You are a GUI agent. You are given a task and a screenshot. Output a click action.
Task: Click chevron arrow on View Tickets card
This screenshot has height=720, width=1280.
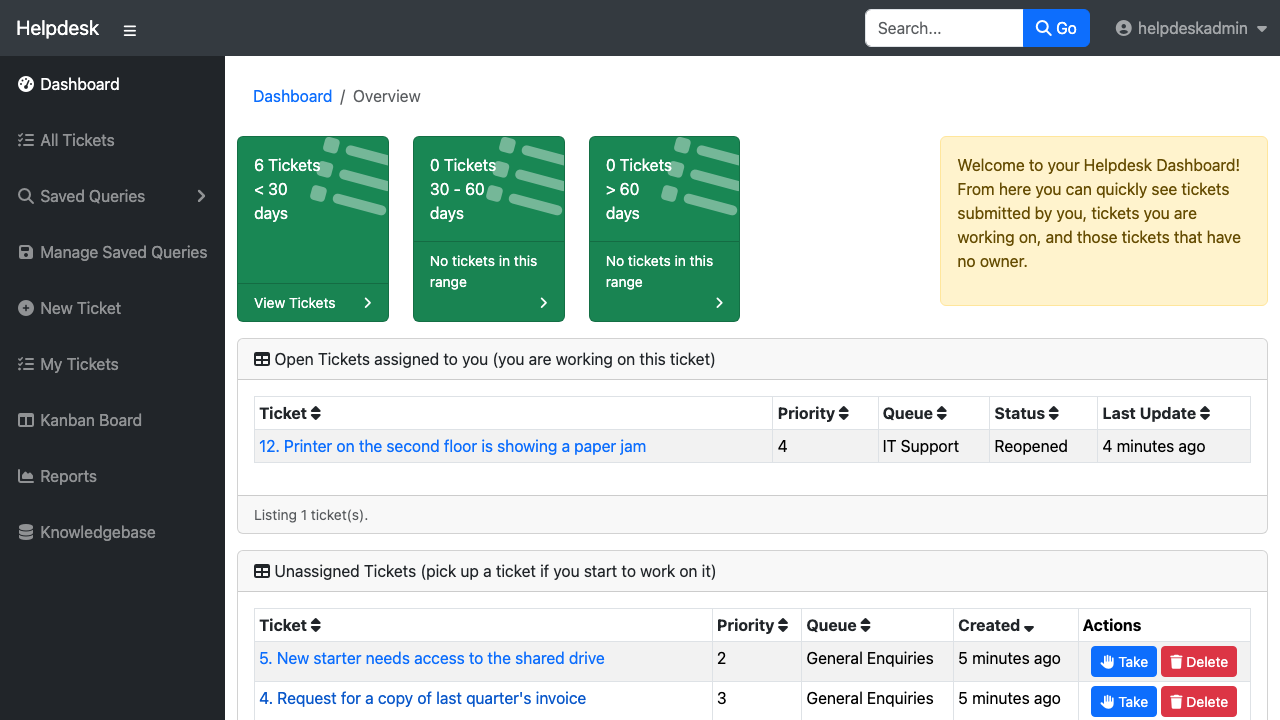[x=368, y=303]
